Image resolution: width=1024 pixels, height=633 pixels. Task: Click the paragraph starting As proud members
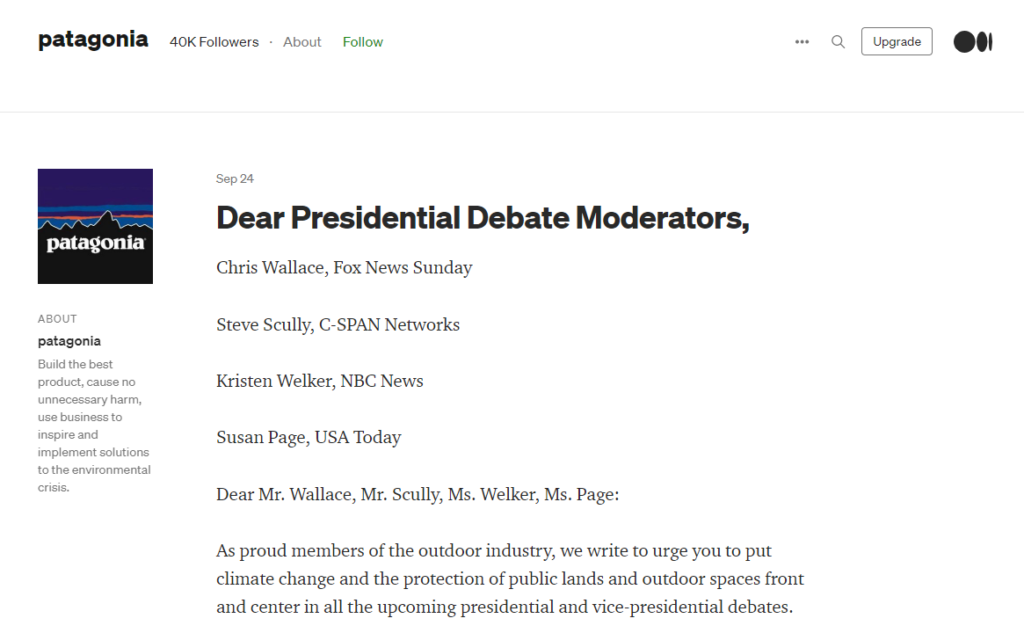[510, 579]
